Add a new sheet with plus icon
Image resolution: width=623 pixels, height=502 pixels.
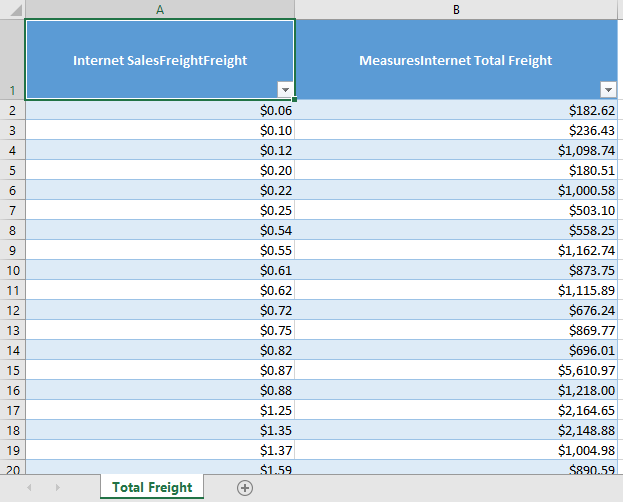pos(245,487)
